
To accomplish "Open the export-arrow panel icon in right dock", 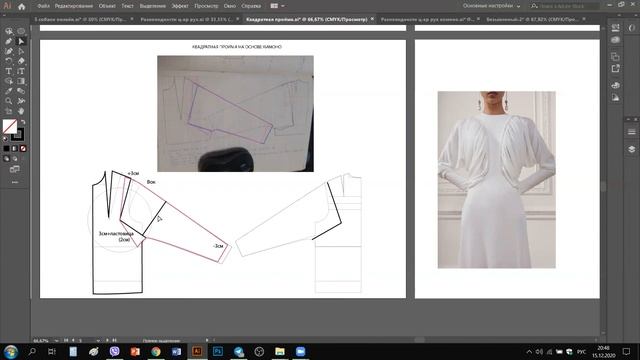I will tap(616, 69).
